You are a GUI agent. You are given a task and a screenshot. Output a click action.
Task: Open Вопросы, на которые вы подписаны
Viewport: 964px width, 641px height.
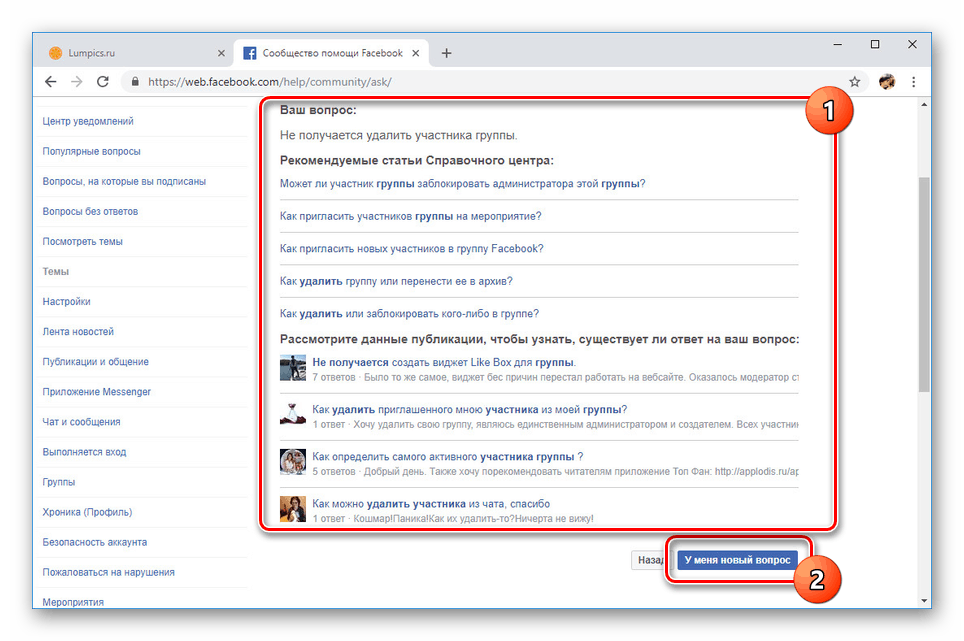124,181
